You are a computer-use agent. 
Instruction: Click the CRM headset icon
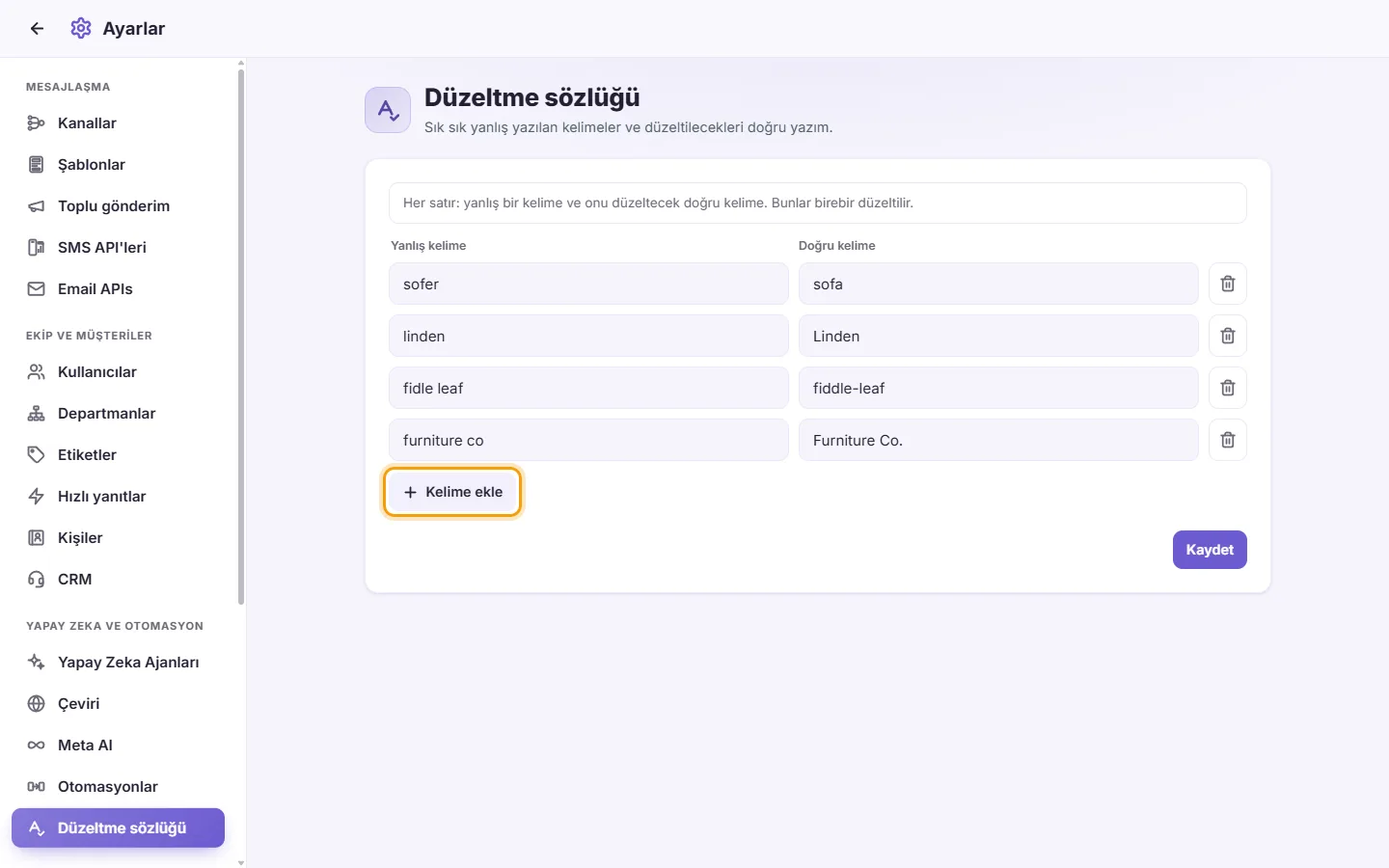point(37,580)
